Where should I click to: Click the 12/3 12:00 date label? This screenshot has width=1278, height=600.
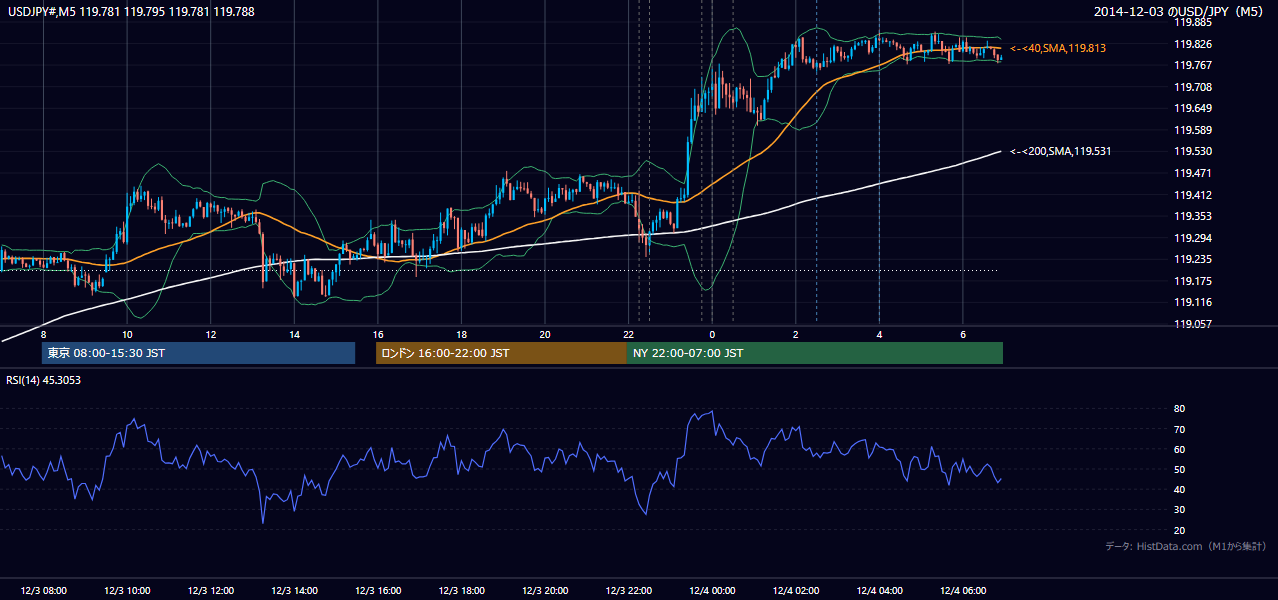210,591
